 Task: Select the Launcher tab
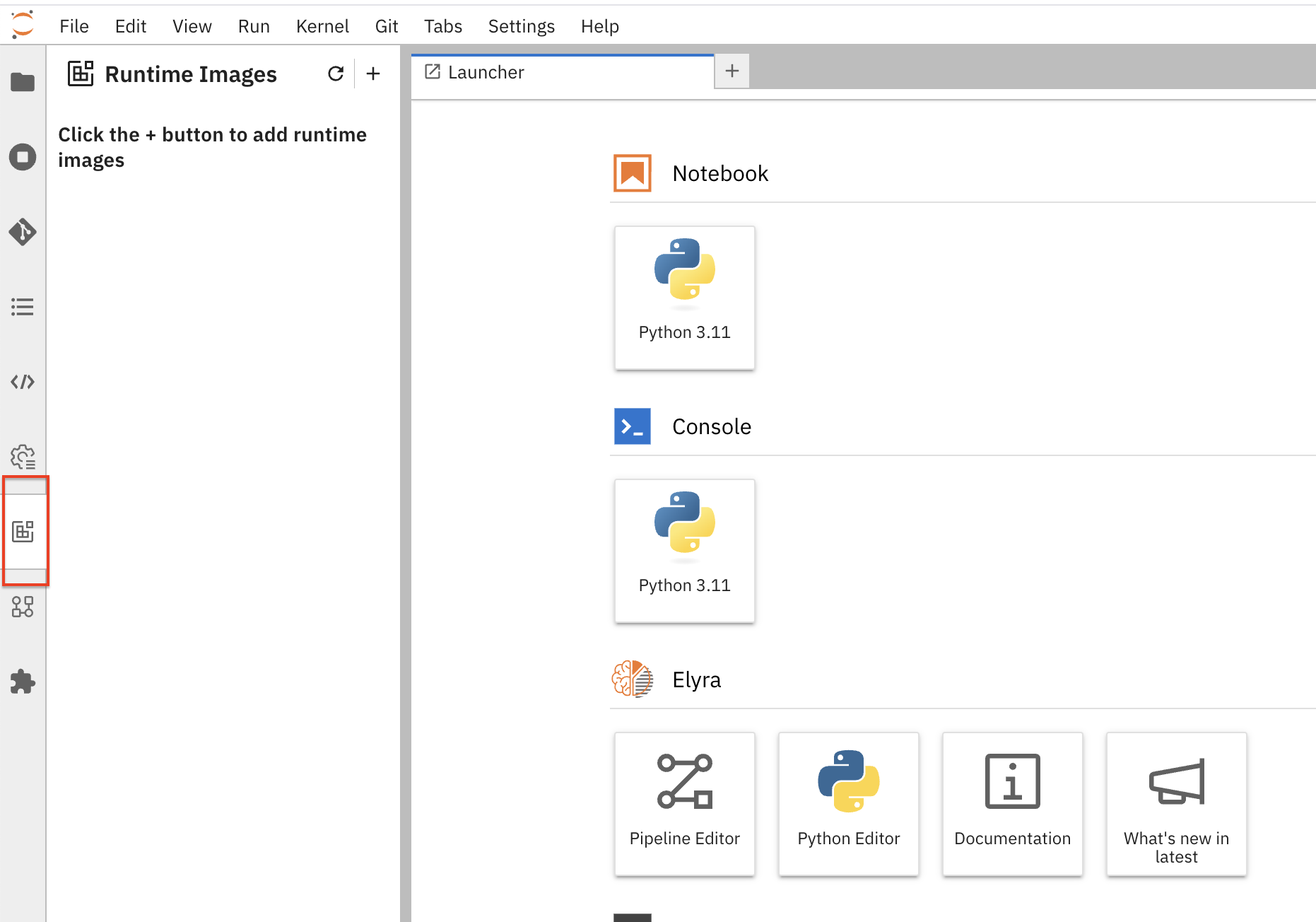(x=563, y=72)
